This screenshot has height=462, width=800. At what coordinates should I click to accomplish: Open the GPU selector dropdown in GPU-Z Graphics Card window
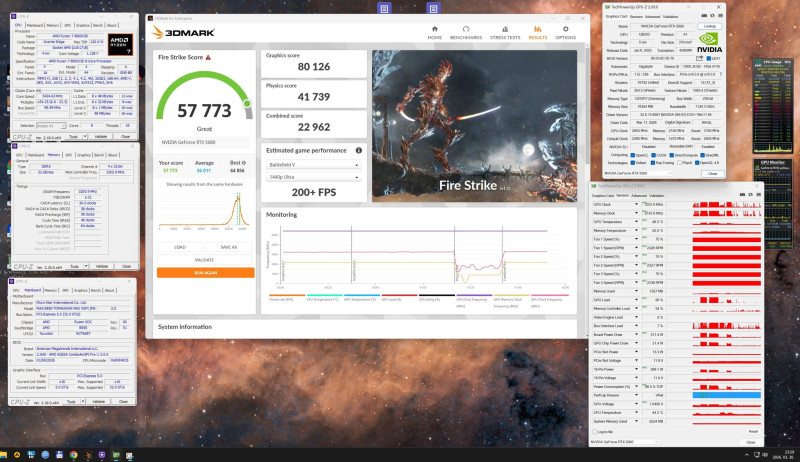(637, 173)
